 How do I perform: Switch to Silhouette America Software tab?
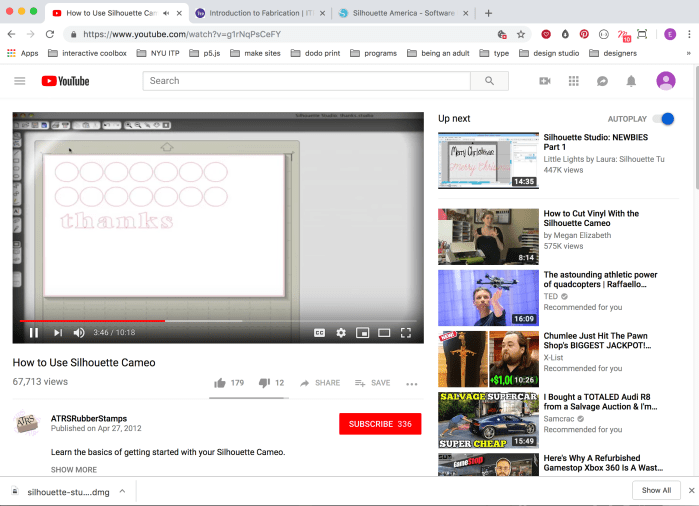click(x=403, y=13)
